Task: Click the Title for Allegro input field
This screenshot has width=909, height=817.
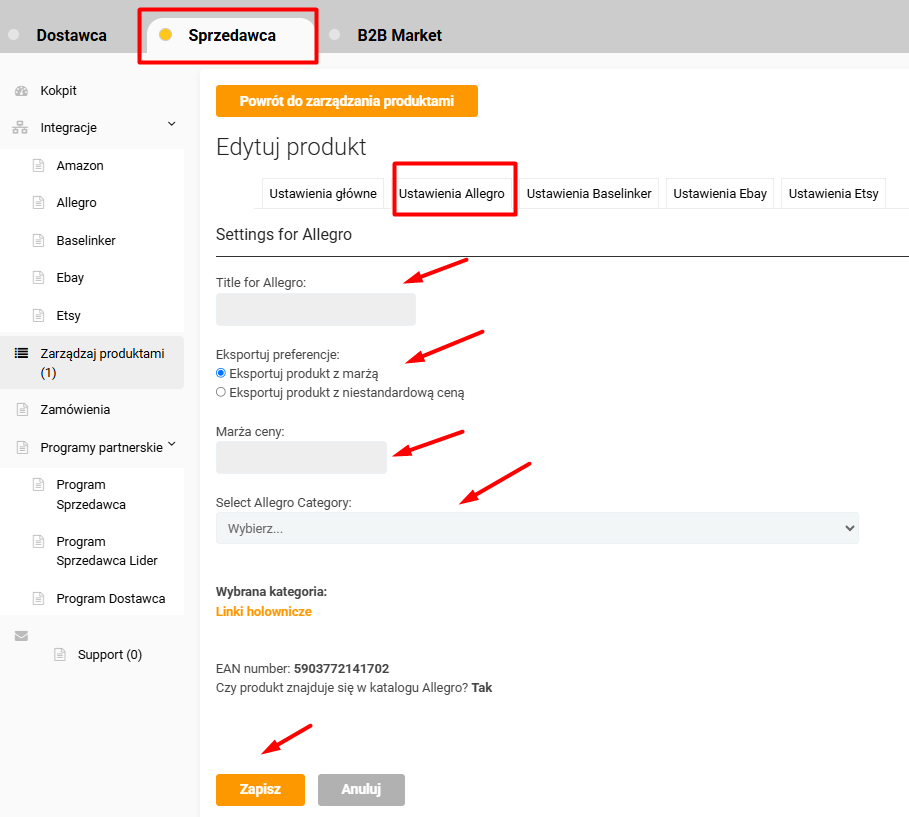Action: pos(316,309)
